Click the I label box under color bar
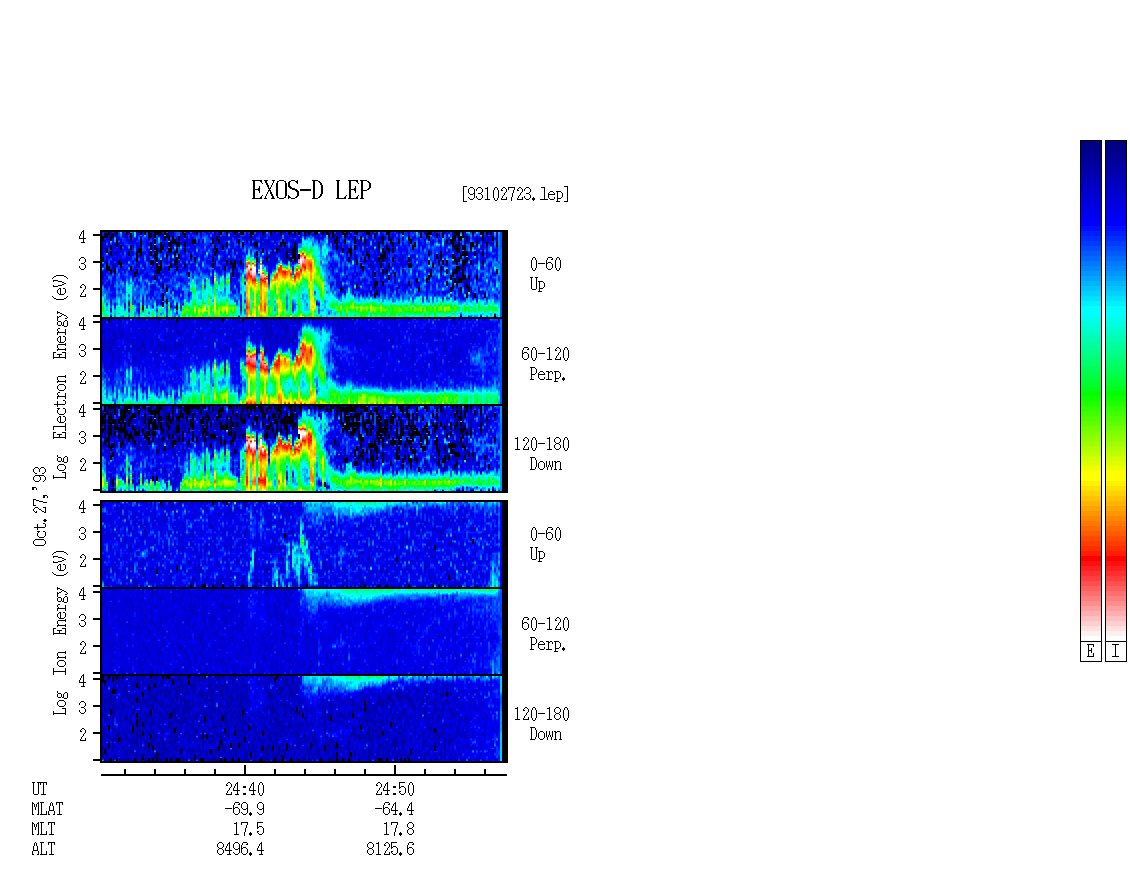Image resolution: width=1130 pixels, height=875 pixels. (x=1116, y=652)
